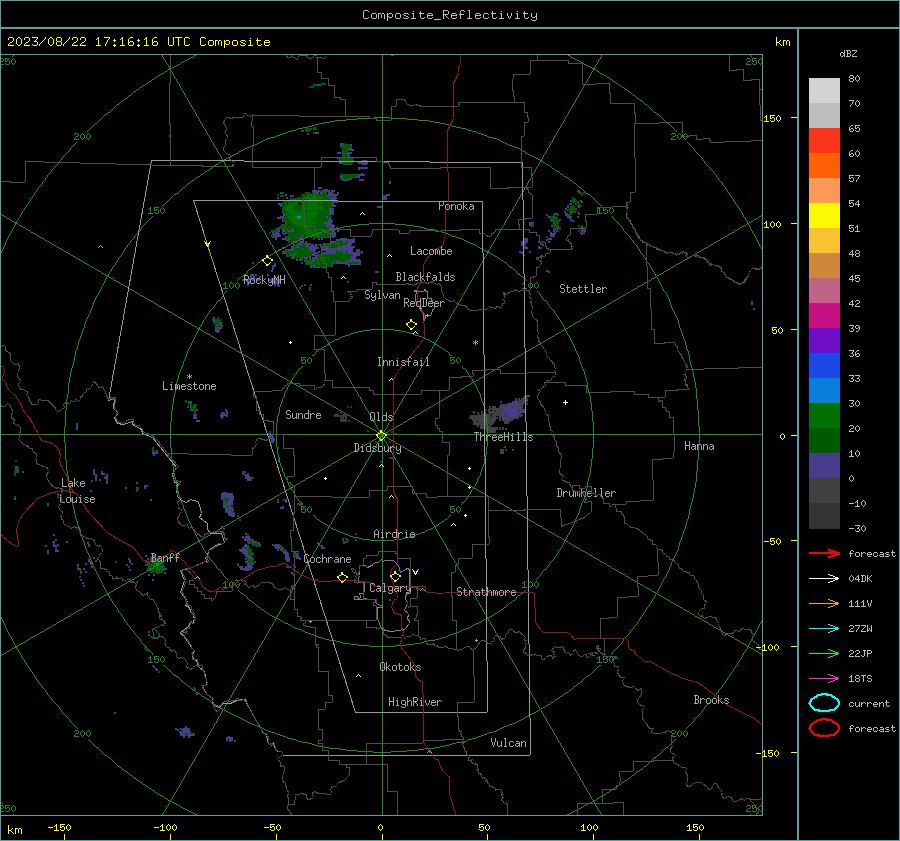Click the Olds town label
Viewport: 900px width, 841px height.
pos(381,417)
